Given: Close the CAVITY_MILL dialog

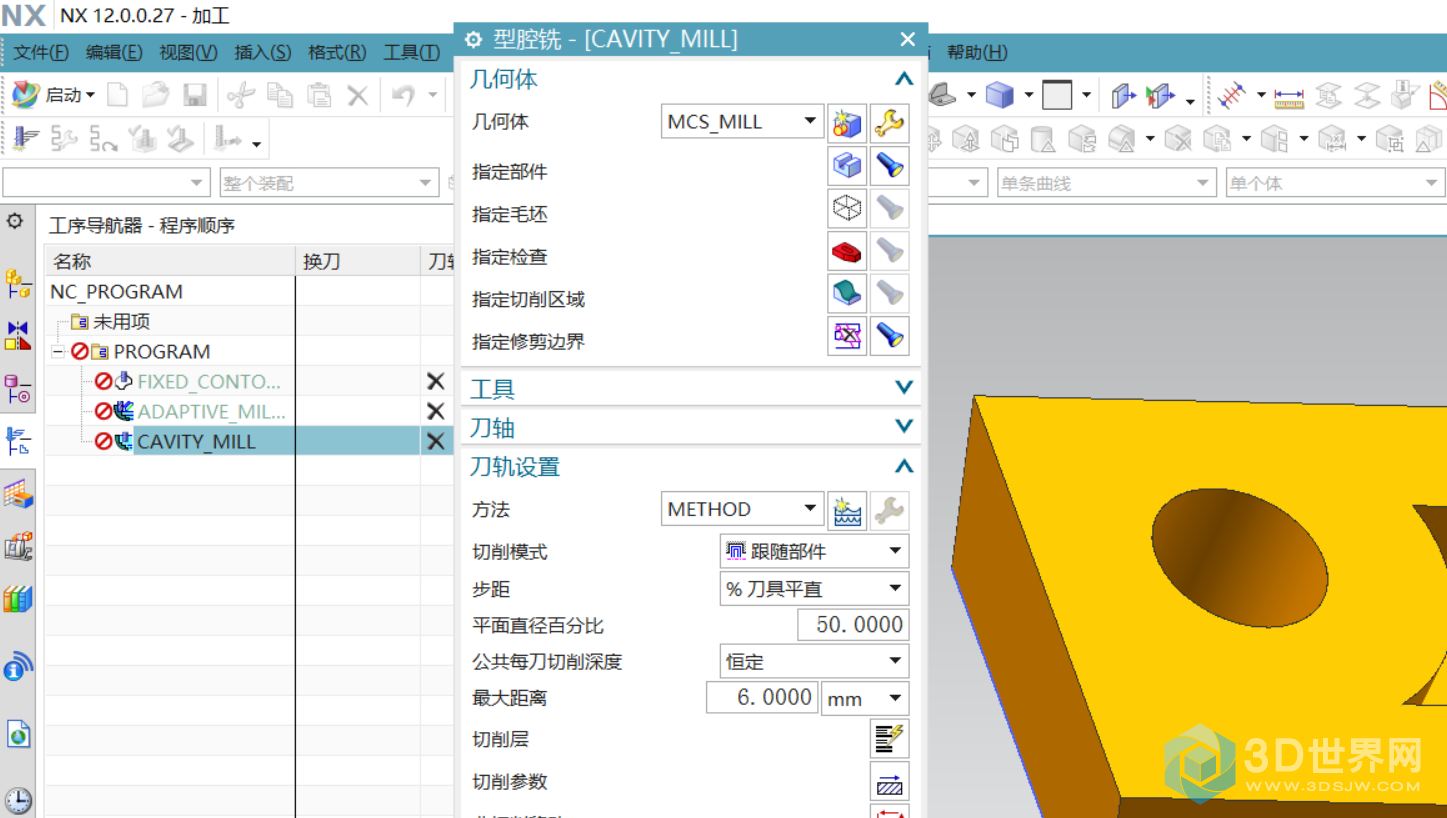Looking at the screenshot, I should point(907,39).
